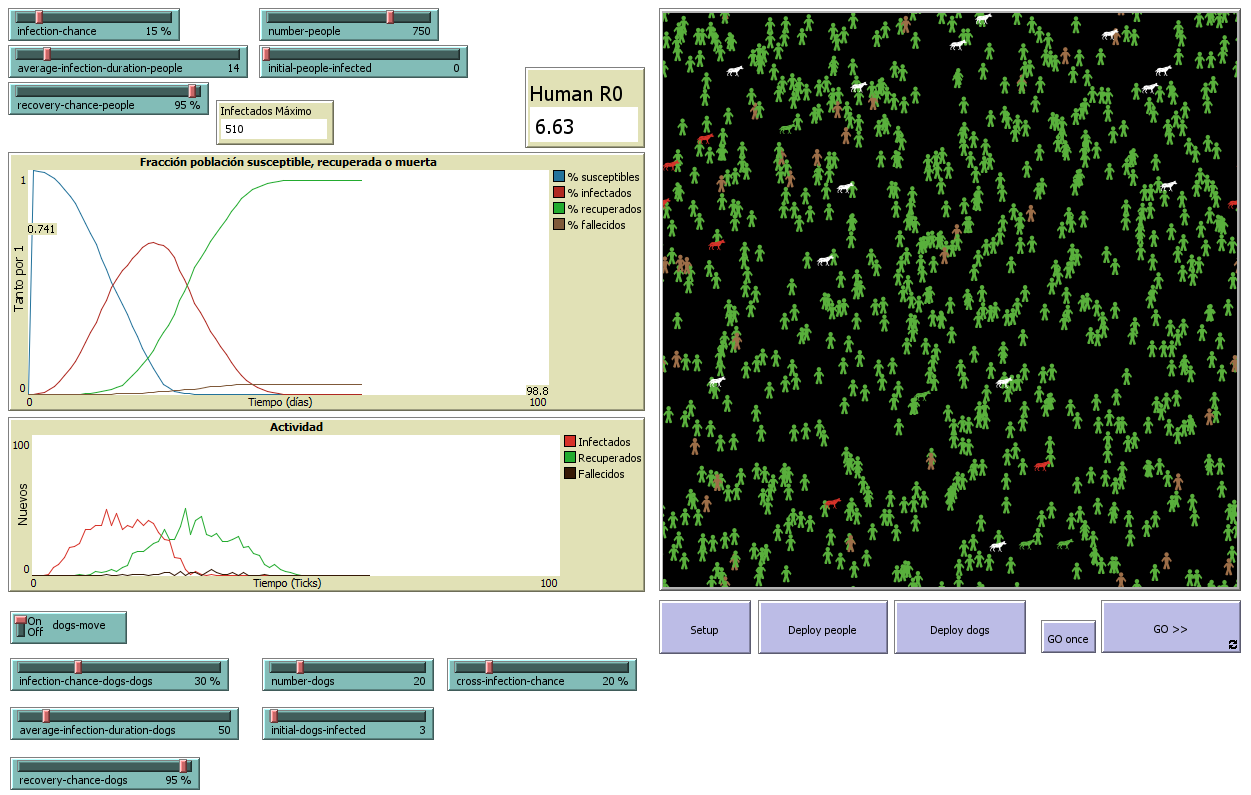Click the Human R0 monitor value
1251x795 pixels.
coord(583,126)
